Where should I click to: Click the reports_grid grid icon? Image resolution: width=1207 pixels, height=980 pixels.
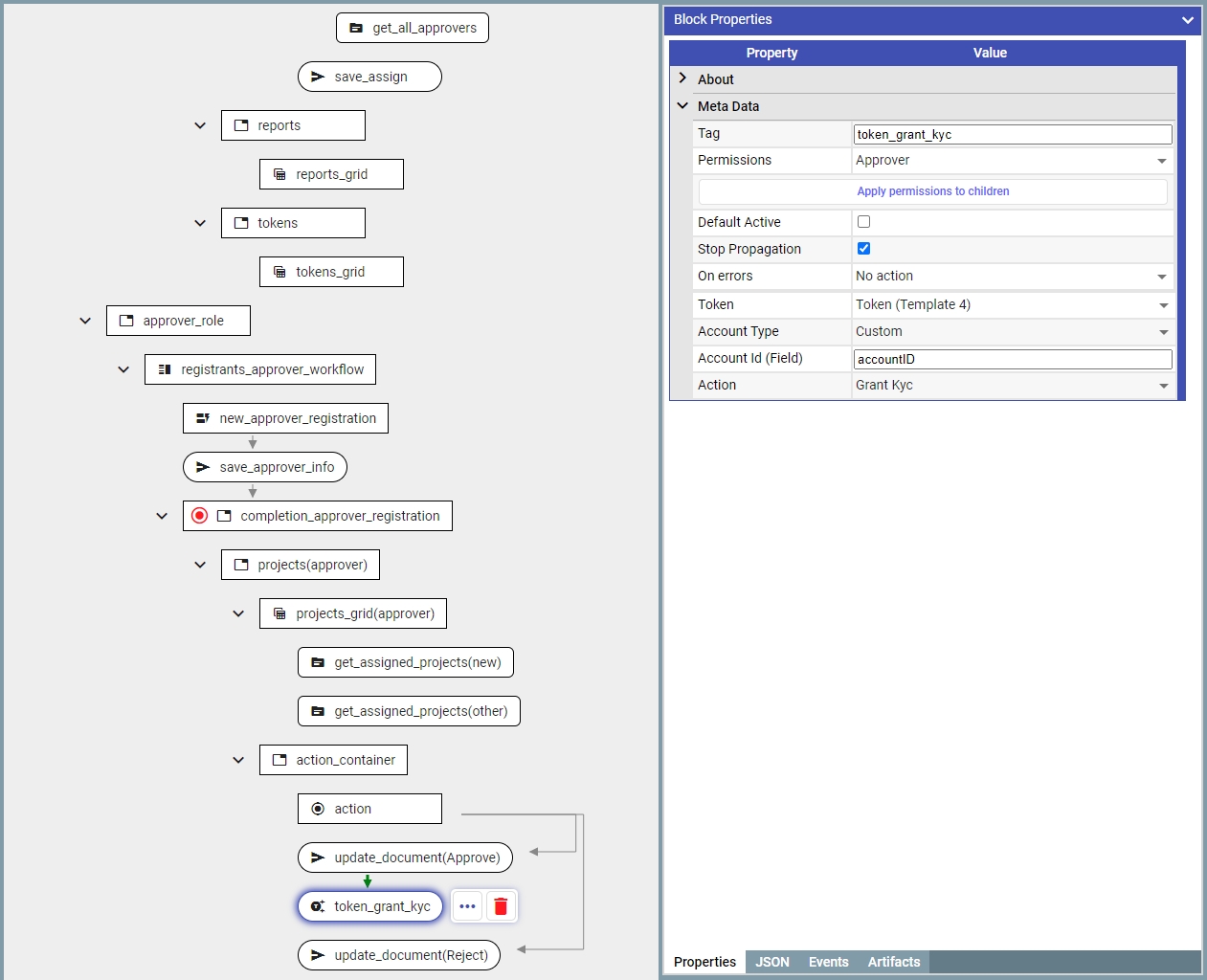click(x=279, y=174)
